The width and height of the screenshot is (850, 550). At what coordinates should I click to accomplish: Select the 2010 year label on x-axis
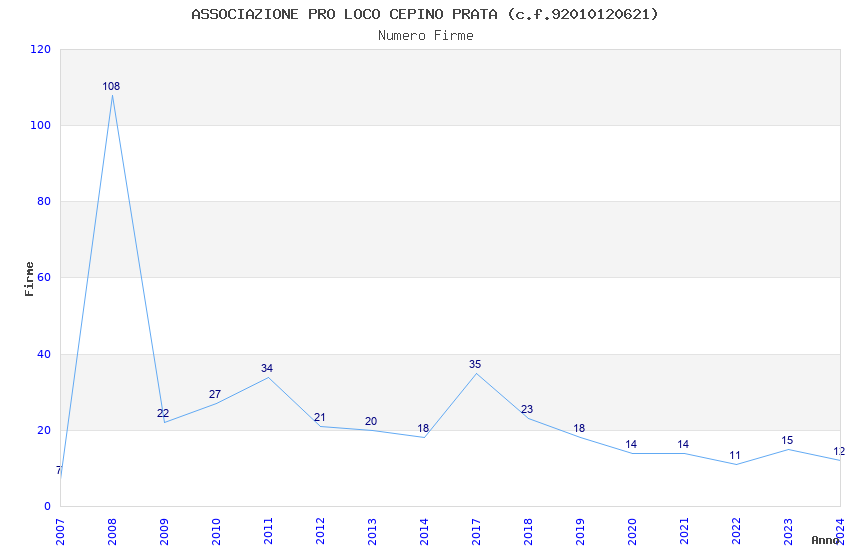[x=216, y=532]
